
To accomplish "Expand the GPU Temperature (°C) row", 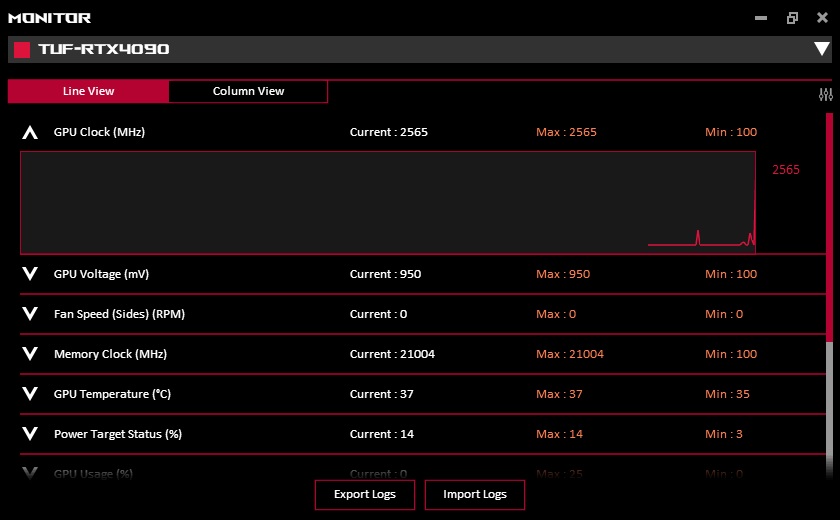I will [x=30, y=394].
